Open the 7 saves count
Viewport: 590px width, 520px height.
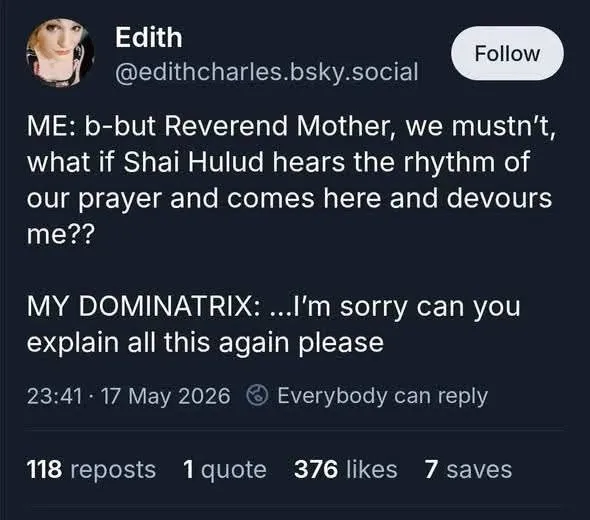[x=468, y=470]
